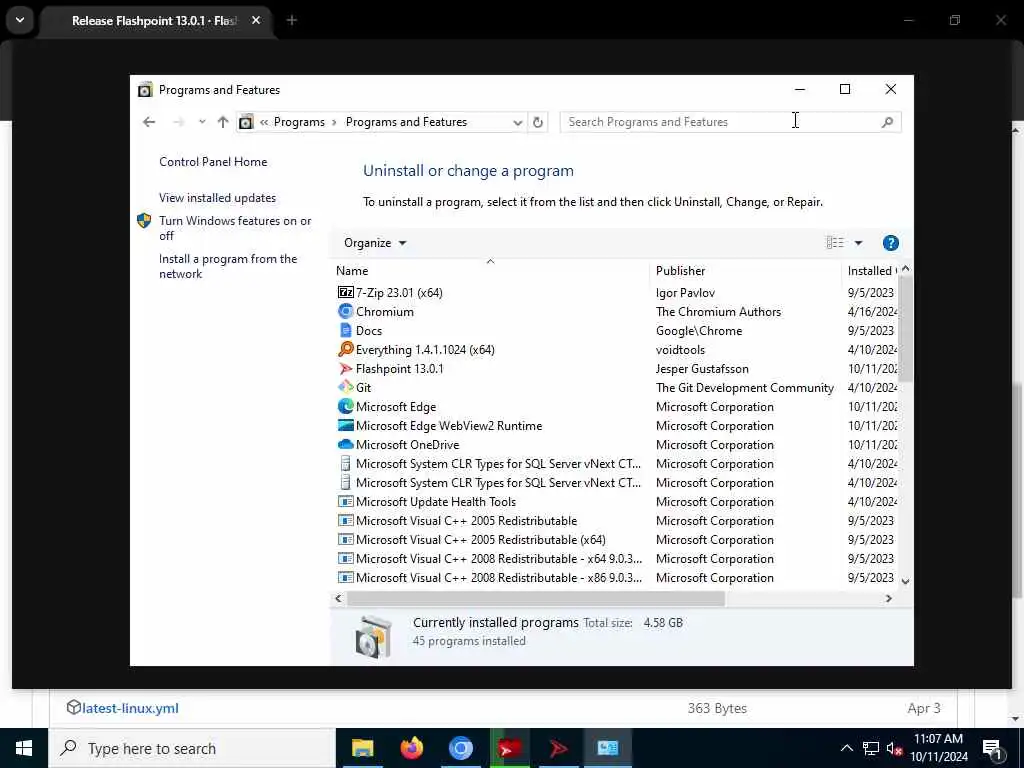Open the browser tab list dropdown
The image size is (1024, 768).
[x=20, y=20]
